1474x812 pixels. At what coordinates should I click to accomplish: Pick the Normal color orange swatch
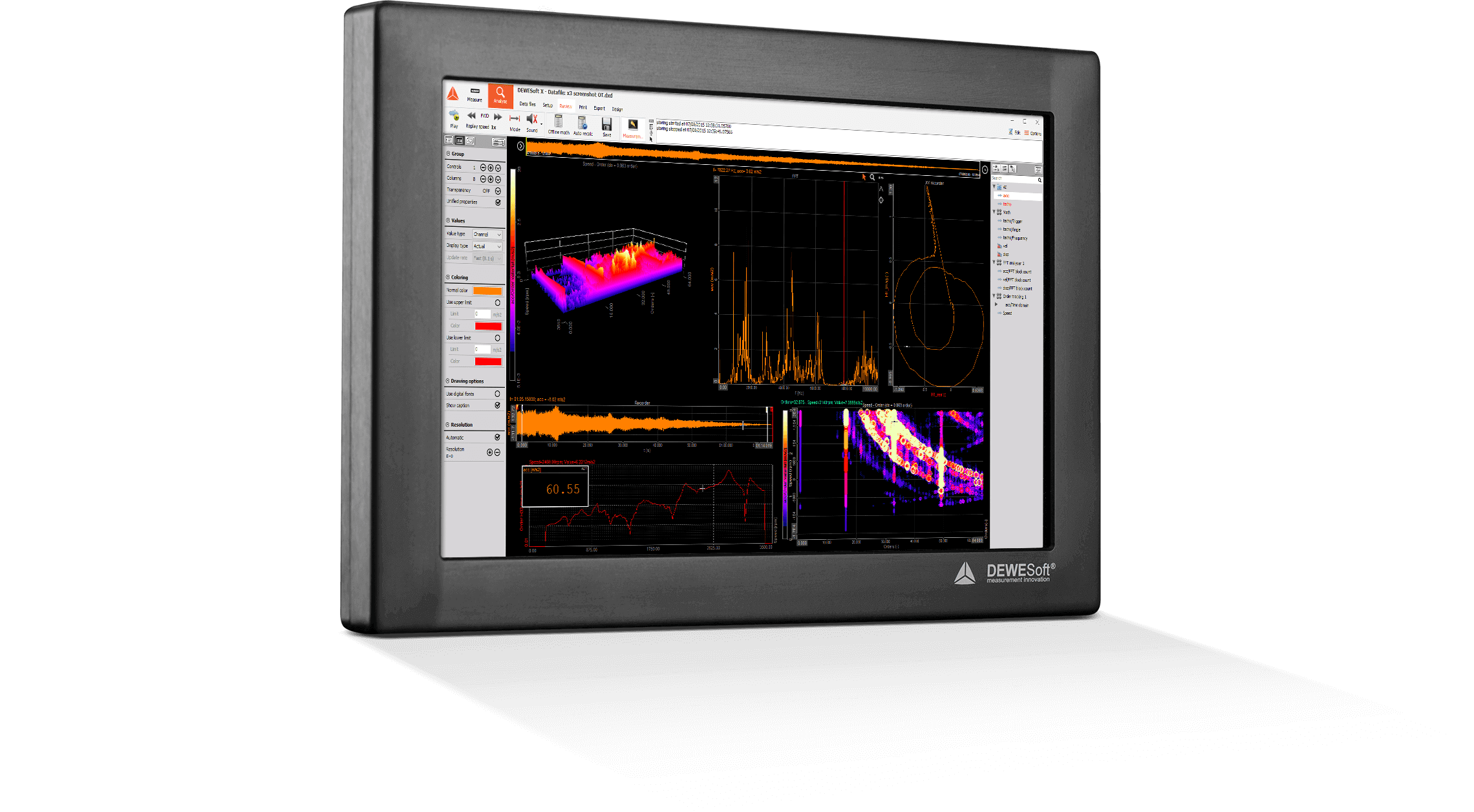click(487, 291)
